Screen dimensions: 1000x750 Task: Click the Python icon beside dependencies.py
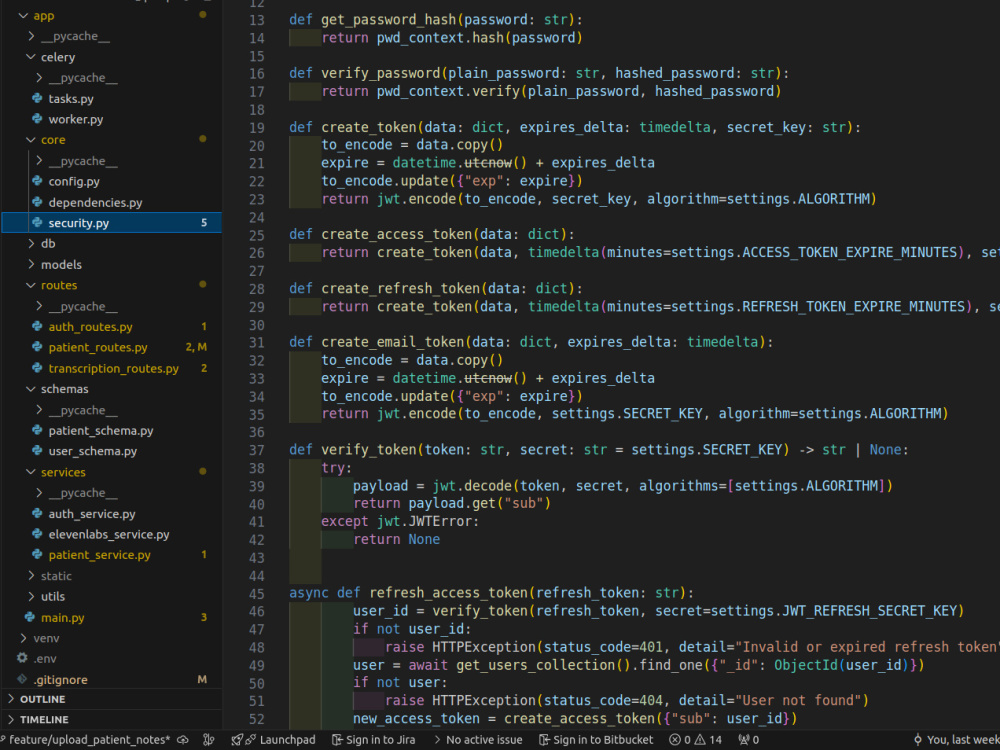click(38, 202)
